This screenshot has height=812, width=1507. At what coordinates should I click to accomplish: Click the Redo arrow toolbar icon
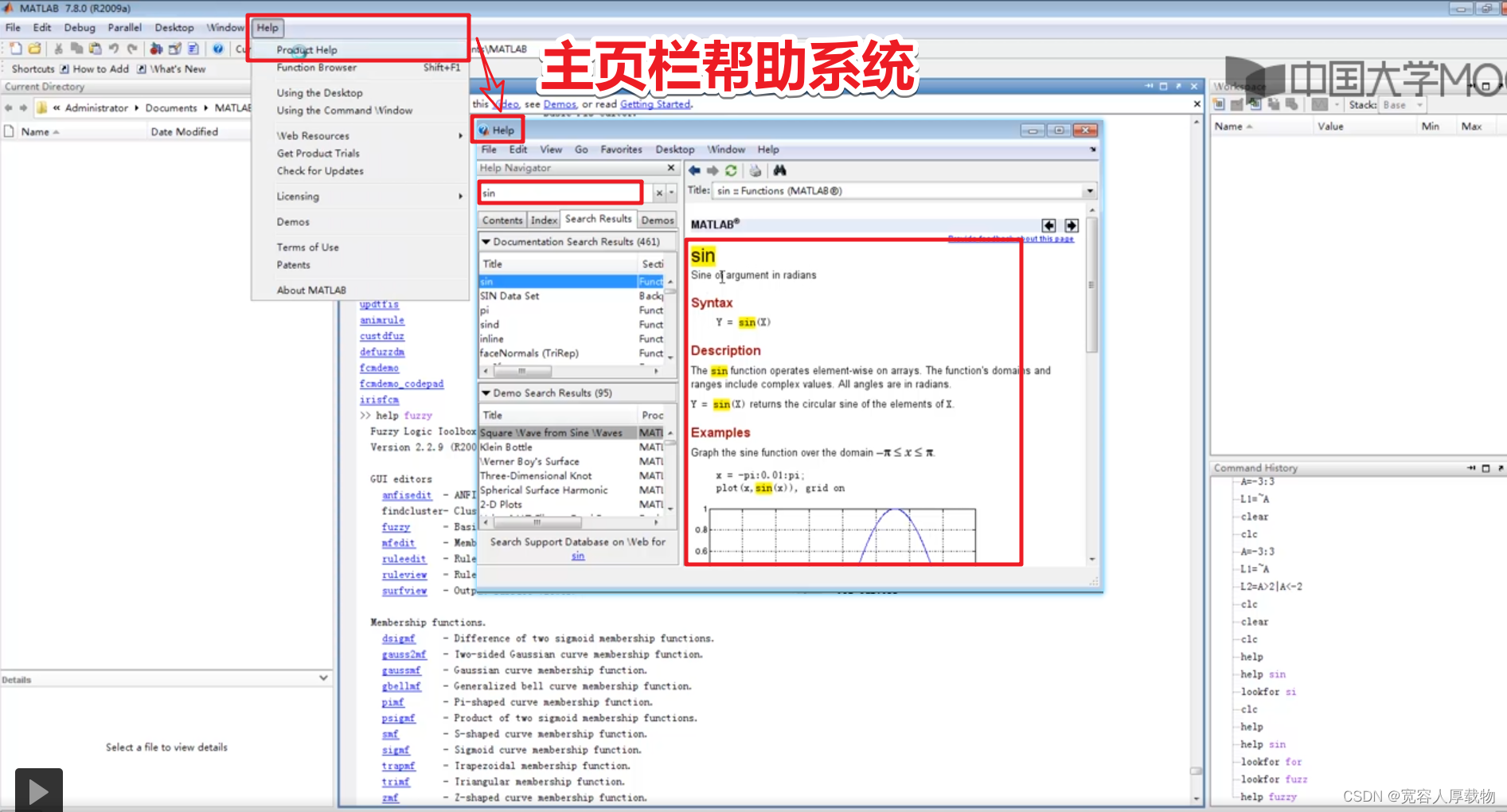pyautogui.click(x=132, y=49)
